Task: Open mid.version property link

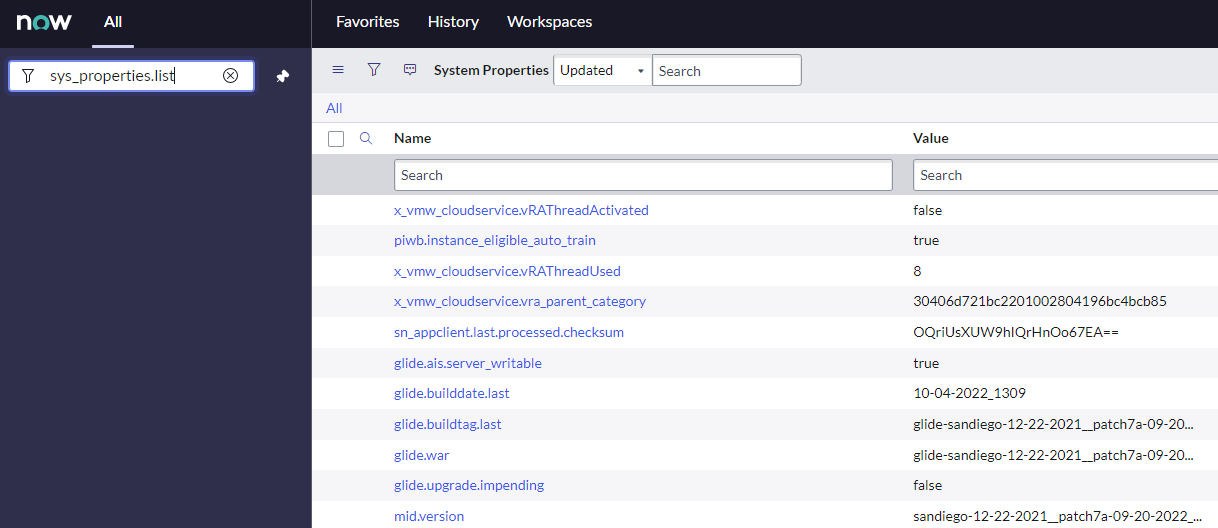Action: coord(429,516)
